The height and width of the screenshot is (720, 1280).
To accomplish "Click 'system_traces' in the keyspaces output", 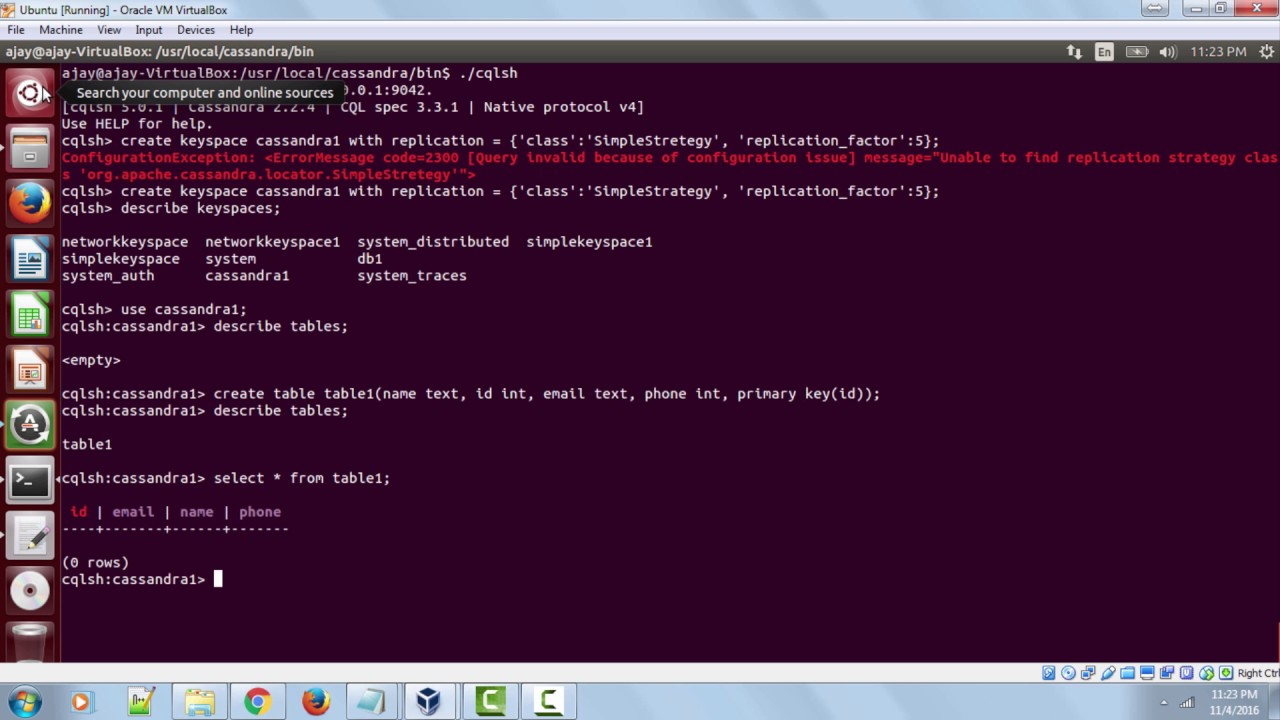I will coord(411,275).
